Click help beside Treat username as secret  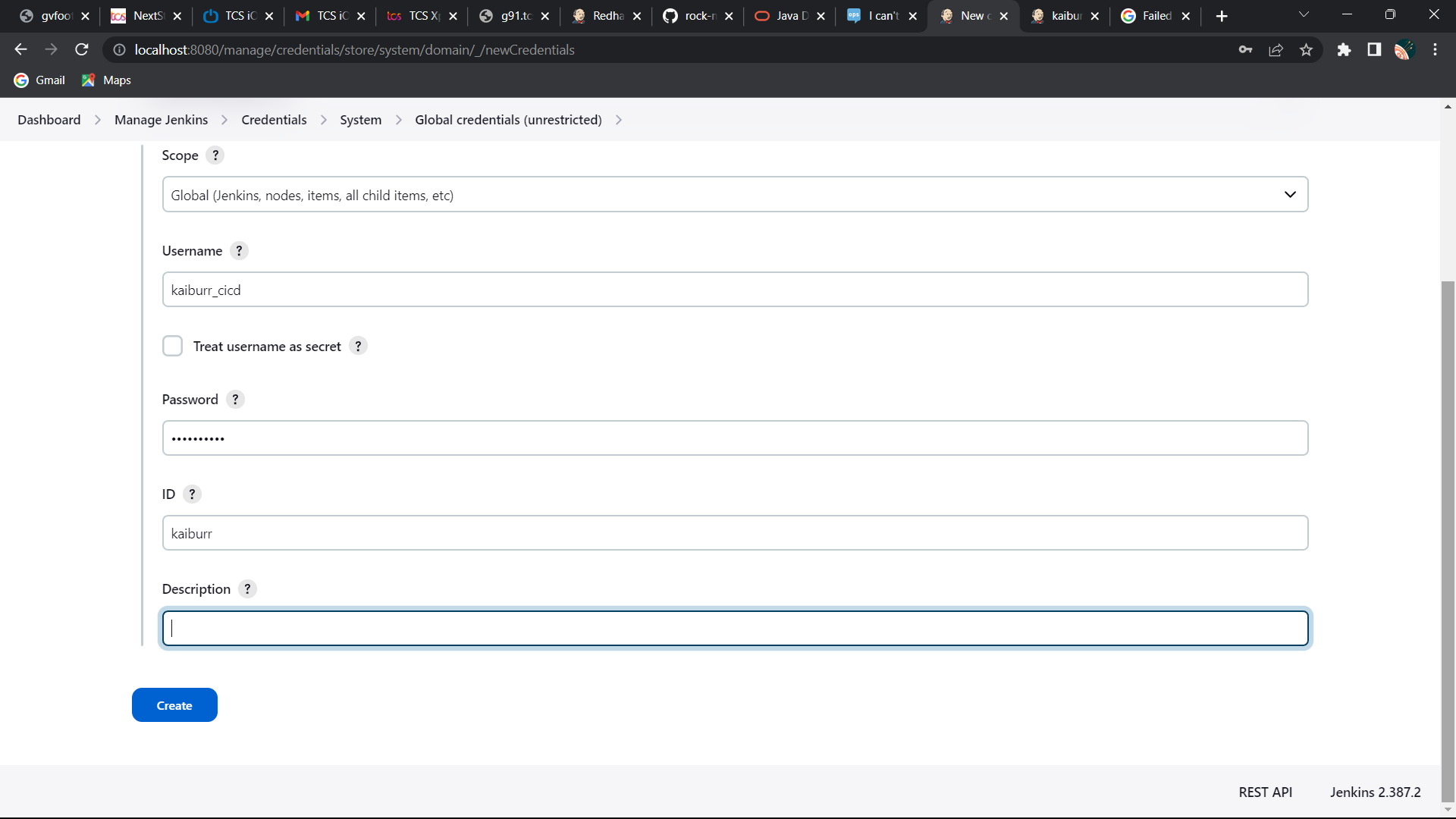(358, 346)
